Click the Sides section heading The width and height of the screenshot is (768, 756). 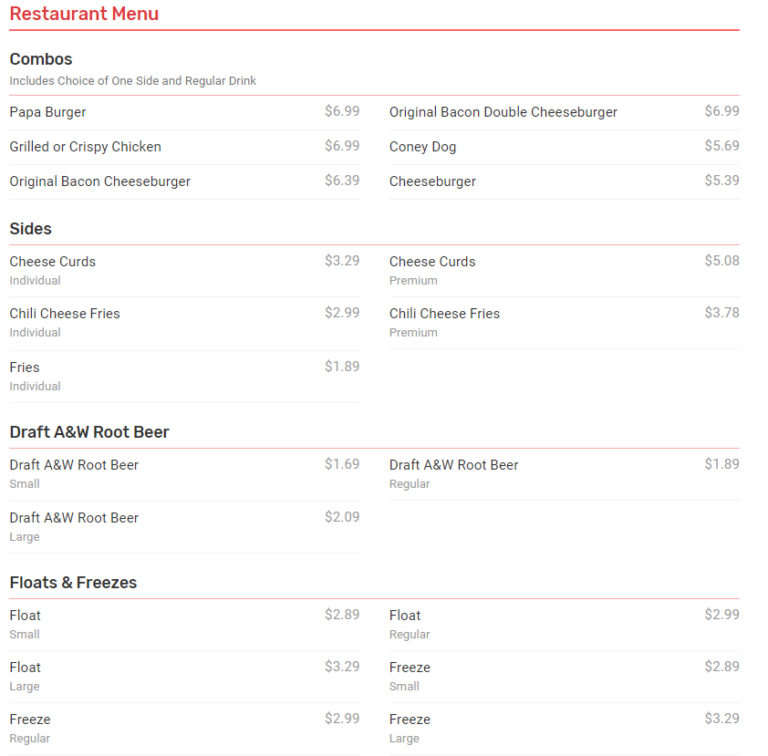point(31,229)
